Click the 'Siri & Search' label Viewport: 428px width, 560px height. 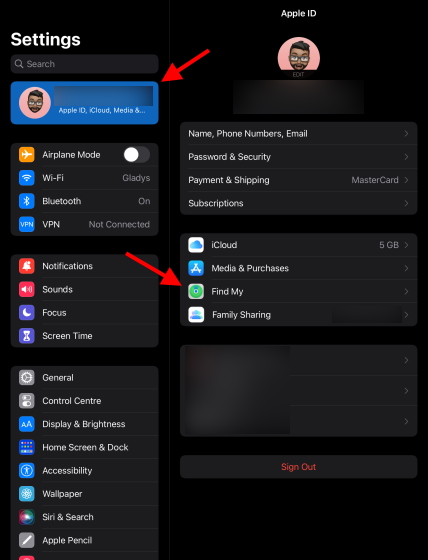(68, 517)
